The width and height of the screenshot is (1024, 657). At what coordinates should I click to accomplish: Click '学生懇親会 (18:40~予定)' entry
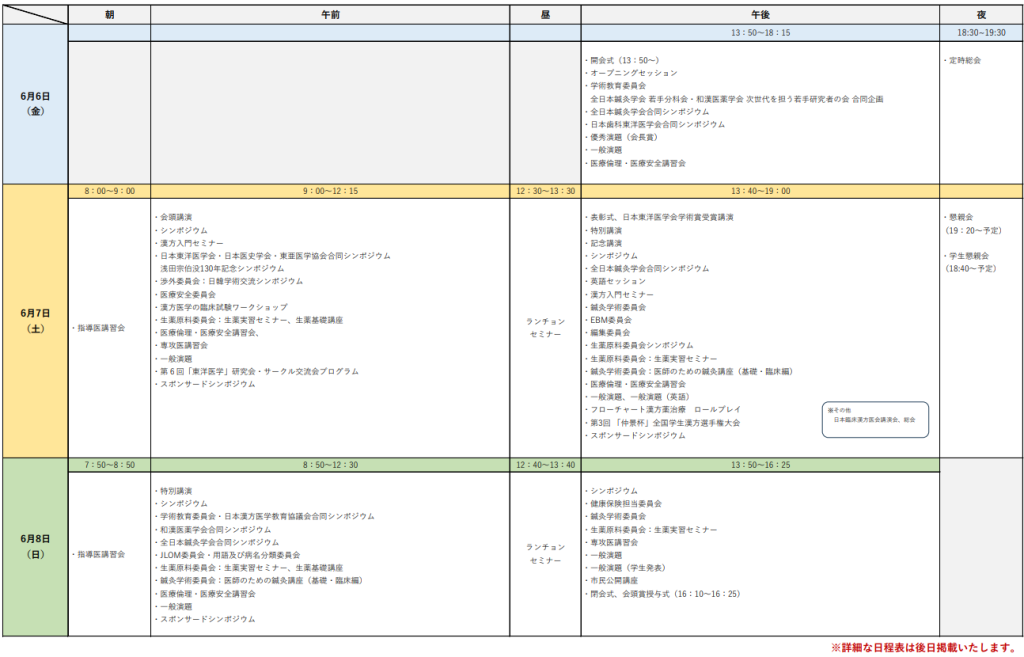[x=970, y=262]
